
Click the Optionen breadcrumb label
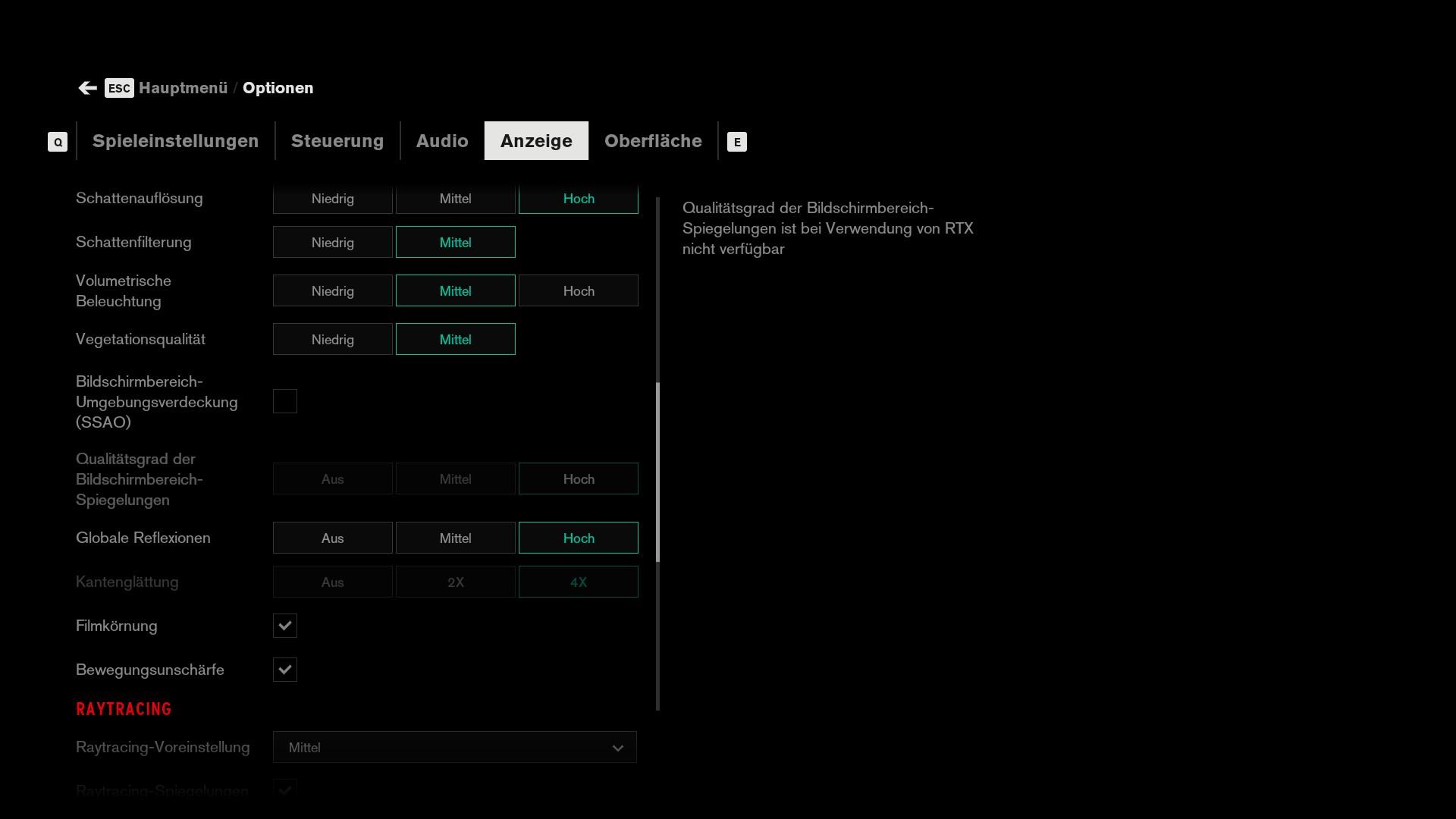coord(278,88)
